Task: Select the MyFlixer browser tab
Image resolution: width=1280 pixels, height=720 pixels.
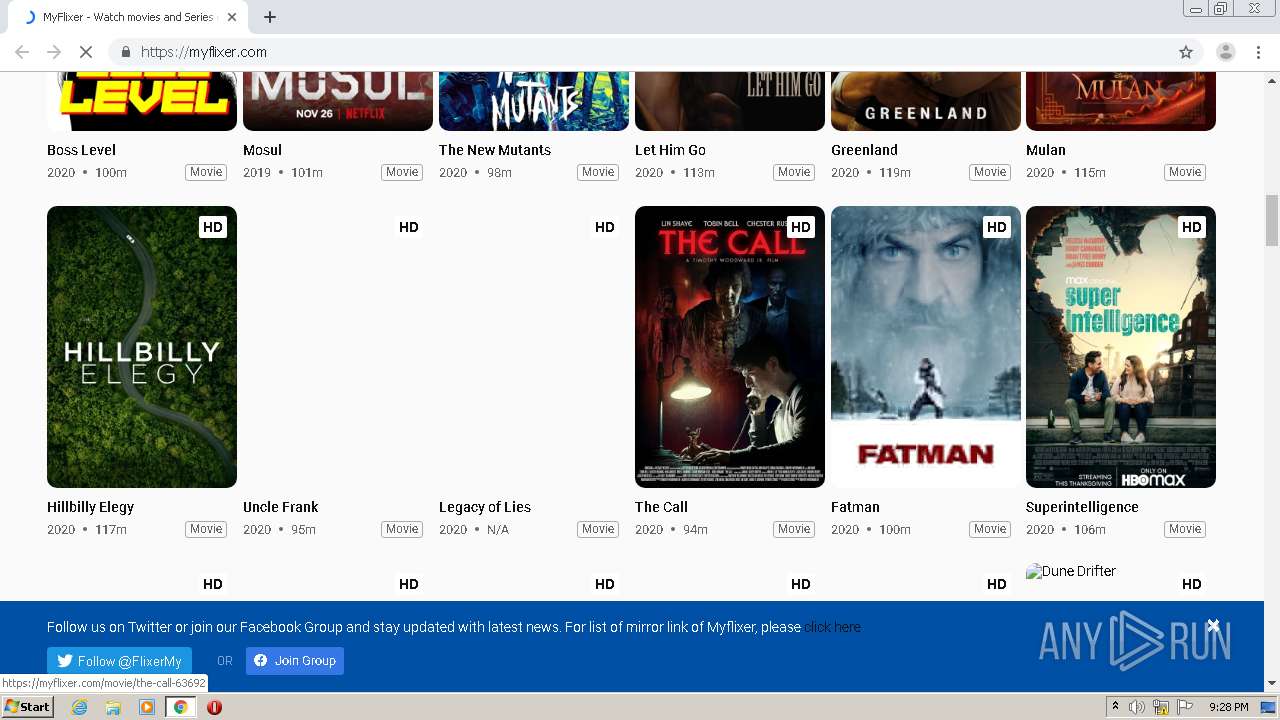Action: (128, 17)
